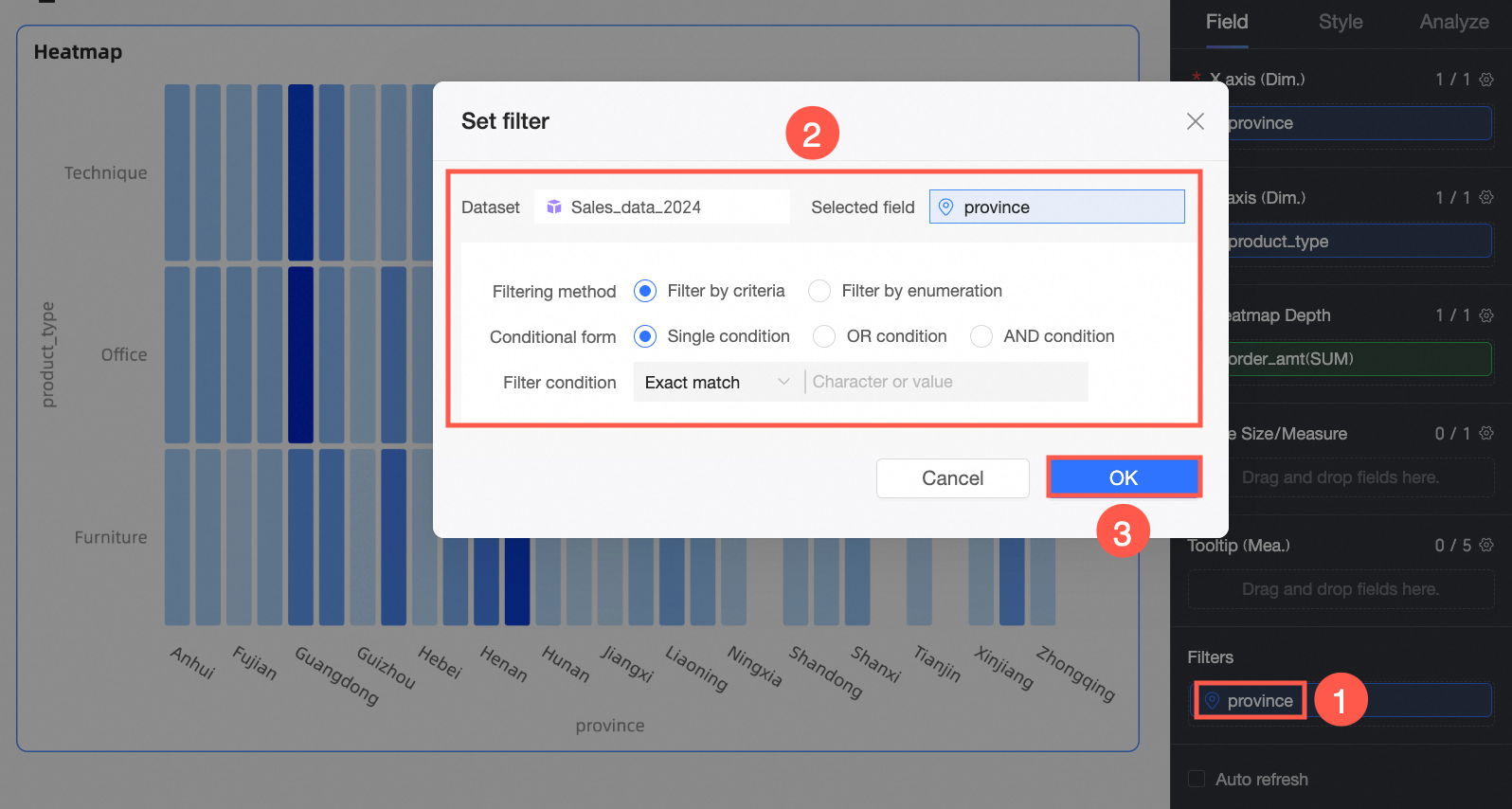Open the Selected field province dropdown
This screenshot has height=809, width=1512.
[x=1056, y=207]
